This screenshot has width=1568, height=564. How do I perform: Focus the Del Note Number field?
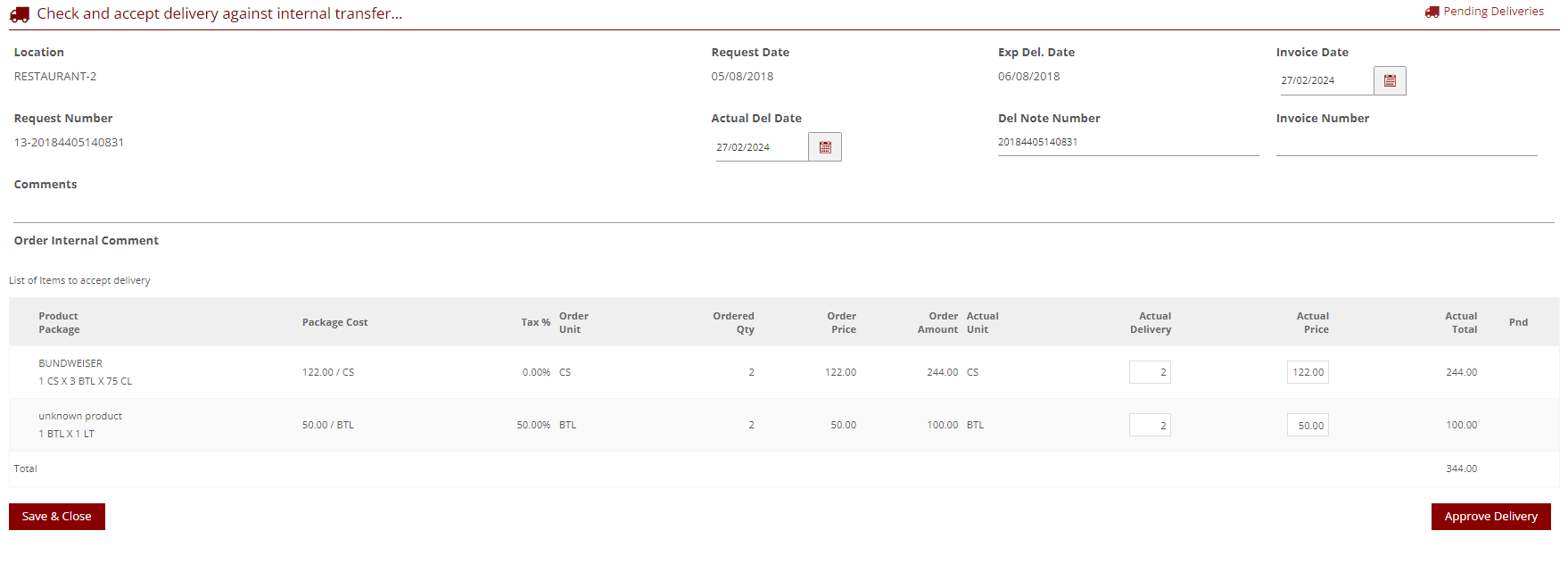(x=1127, y=143)
